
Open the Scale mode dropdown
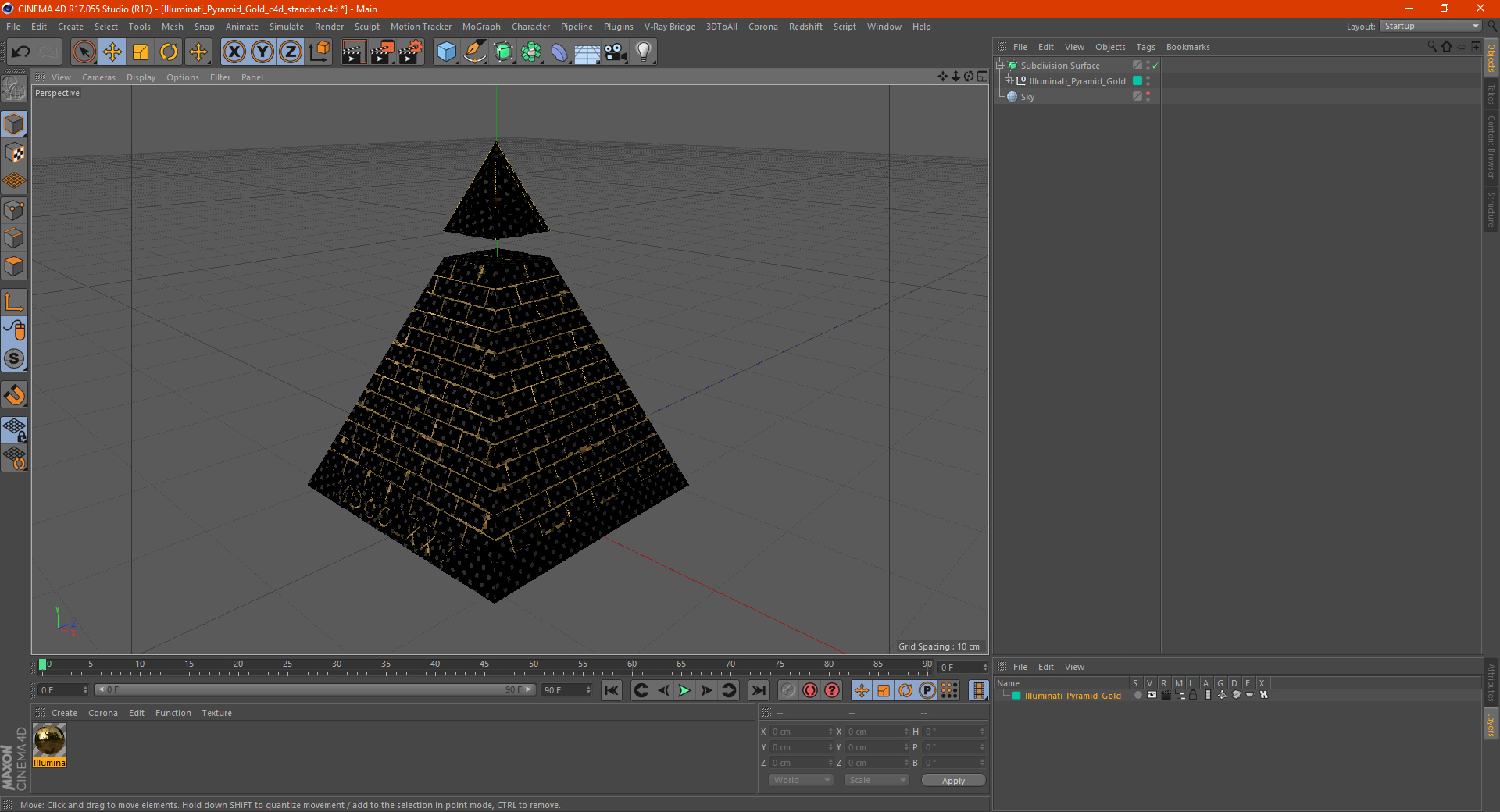[x=877, y=780]
